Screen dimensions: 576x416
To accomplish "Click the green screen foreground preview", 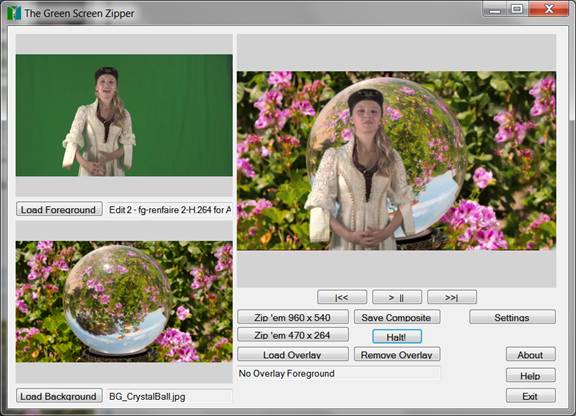I will (x=124, y=115).
